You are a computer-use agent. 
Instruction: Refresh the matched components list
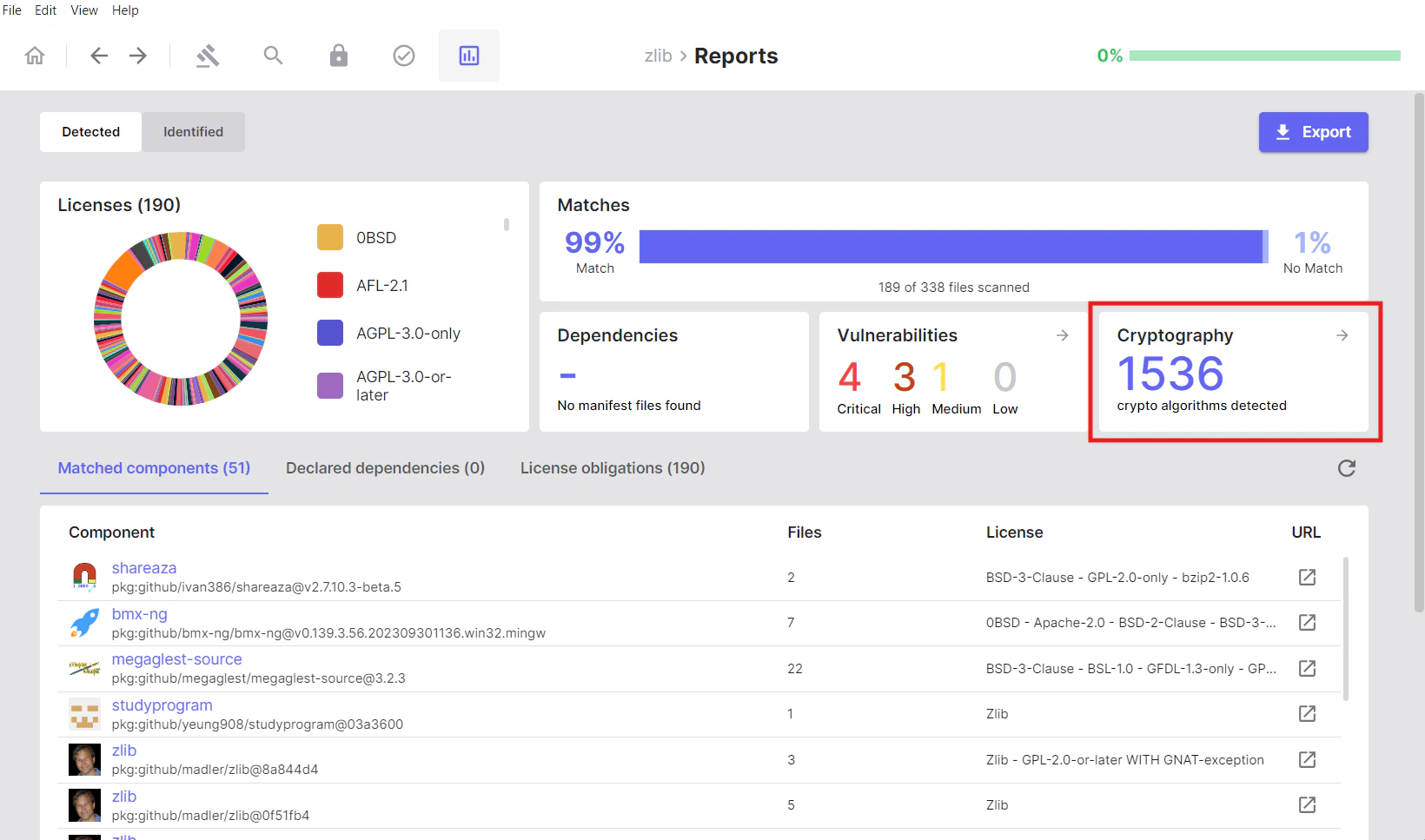[1347, 468]
